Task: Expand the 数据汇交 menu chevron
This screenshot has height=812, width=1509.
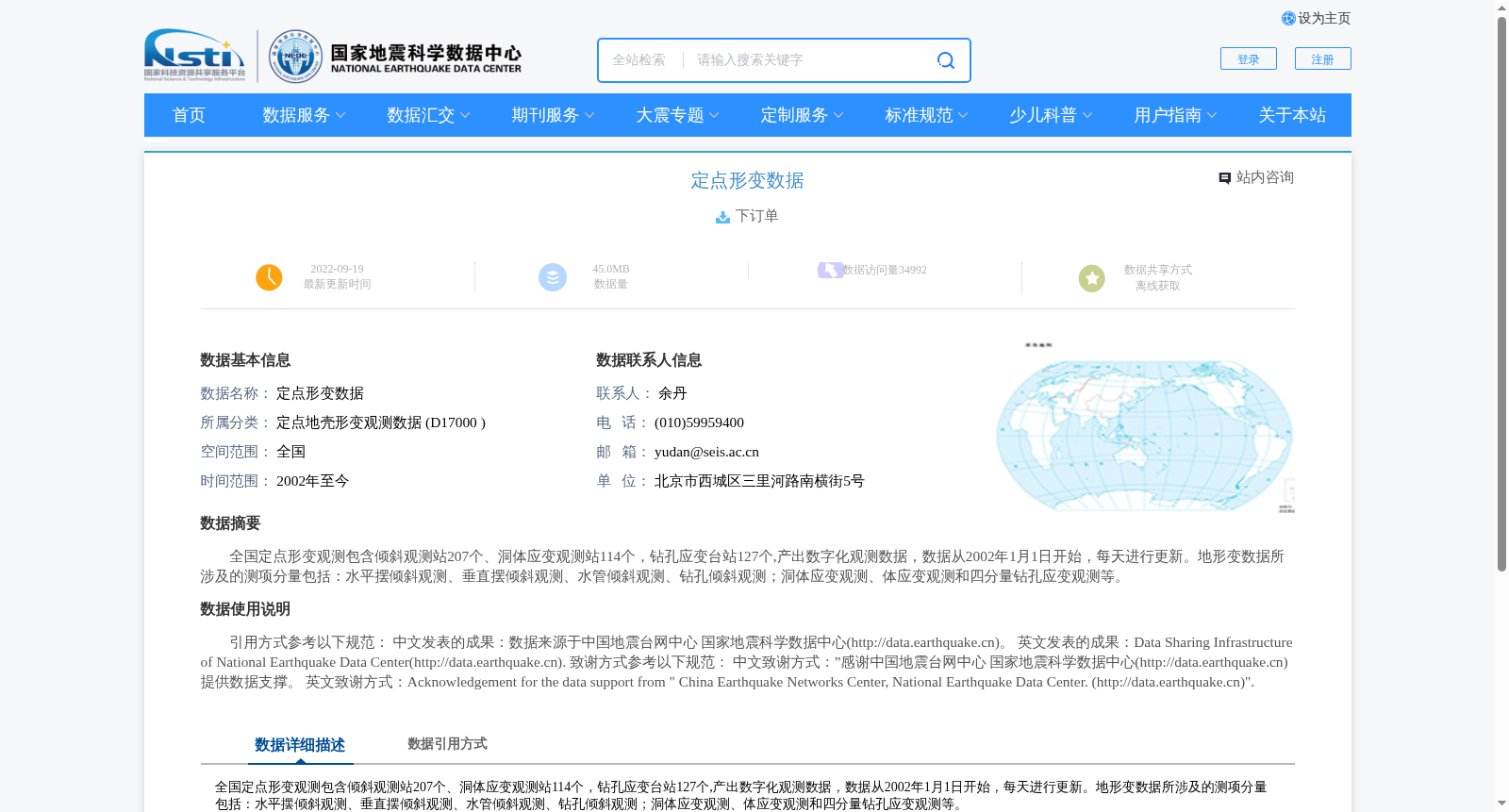Action: pyautogui.click(x=465, y=116)
